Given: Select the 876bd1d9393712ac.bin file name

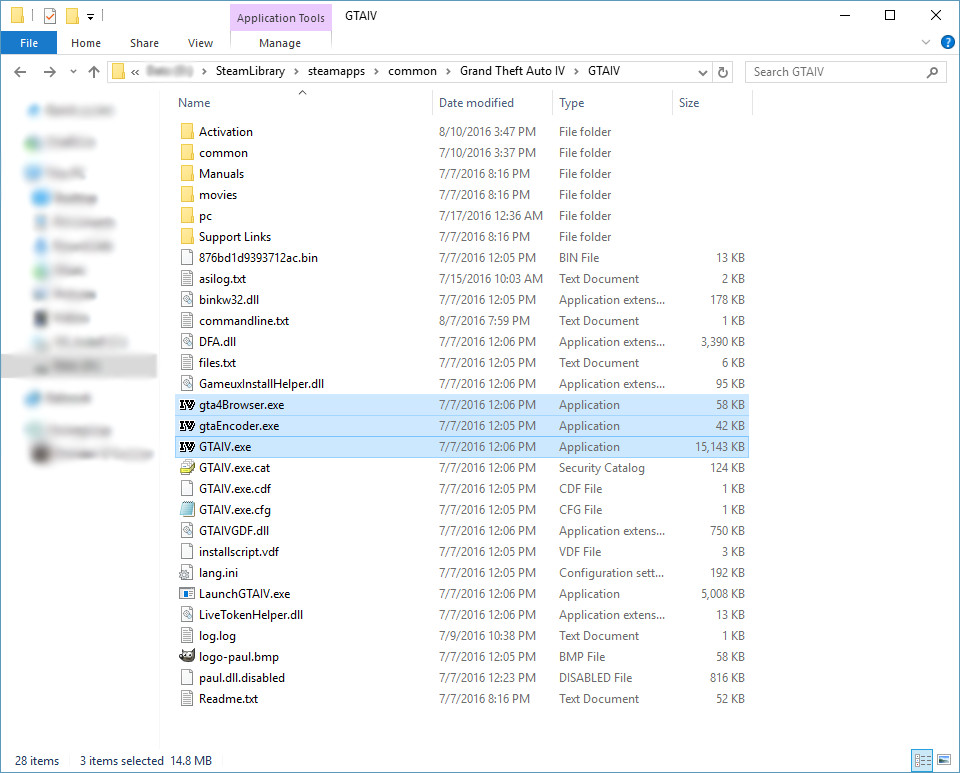Looking at the screenshot, I should 258,258.
